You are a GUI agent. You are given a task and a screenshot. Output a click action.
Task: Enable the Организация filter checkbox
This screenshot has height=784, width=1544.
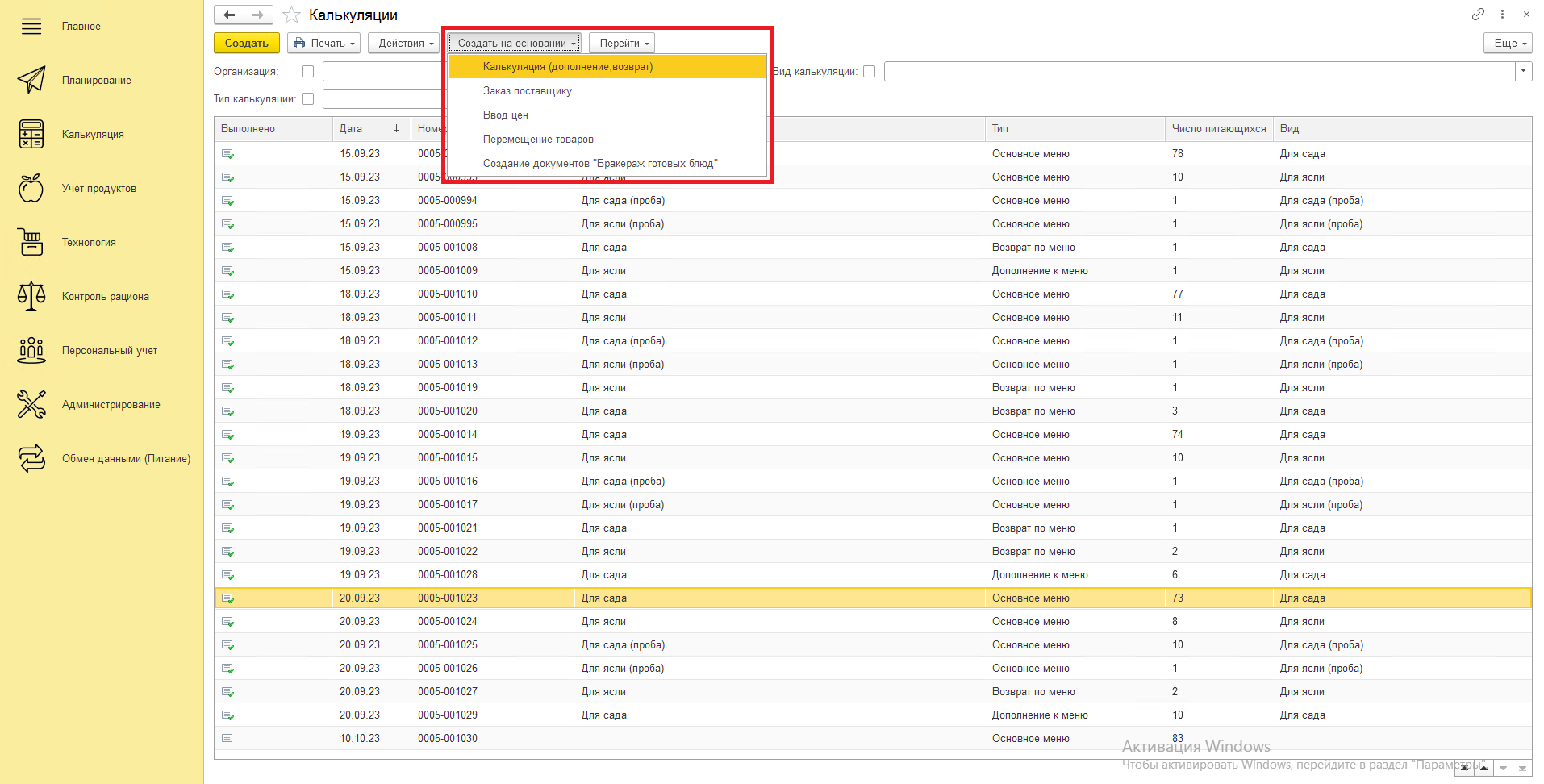307,72
